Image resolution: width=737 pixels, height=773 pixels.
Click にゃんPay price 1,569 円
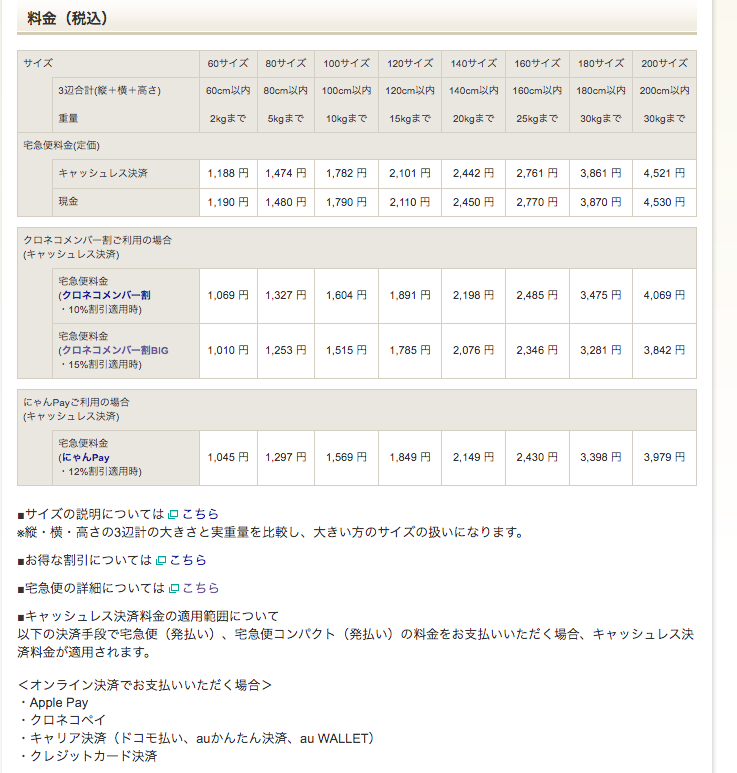tap(347, 457)
